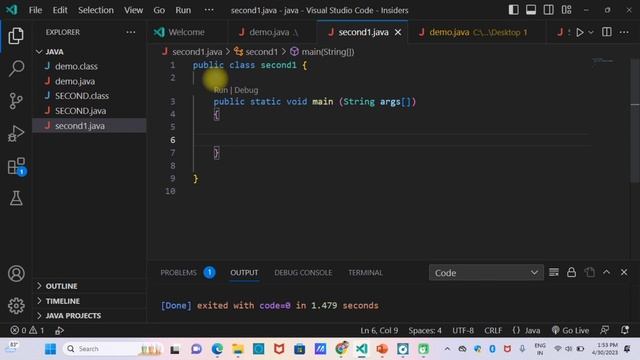Image resolution: width=640 pixels, height=360 pixels.
Task: Open the output log in editor
Action: 589,272
